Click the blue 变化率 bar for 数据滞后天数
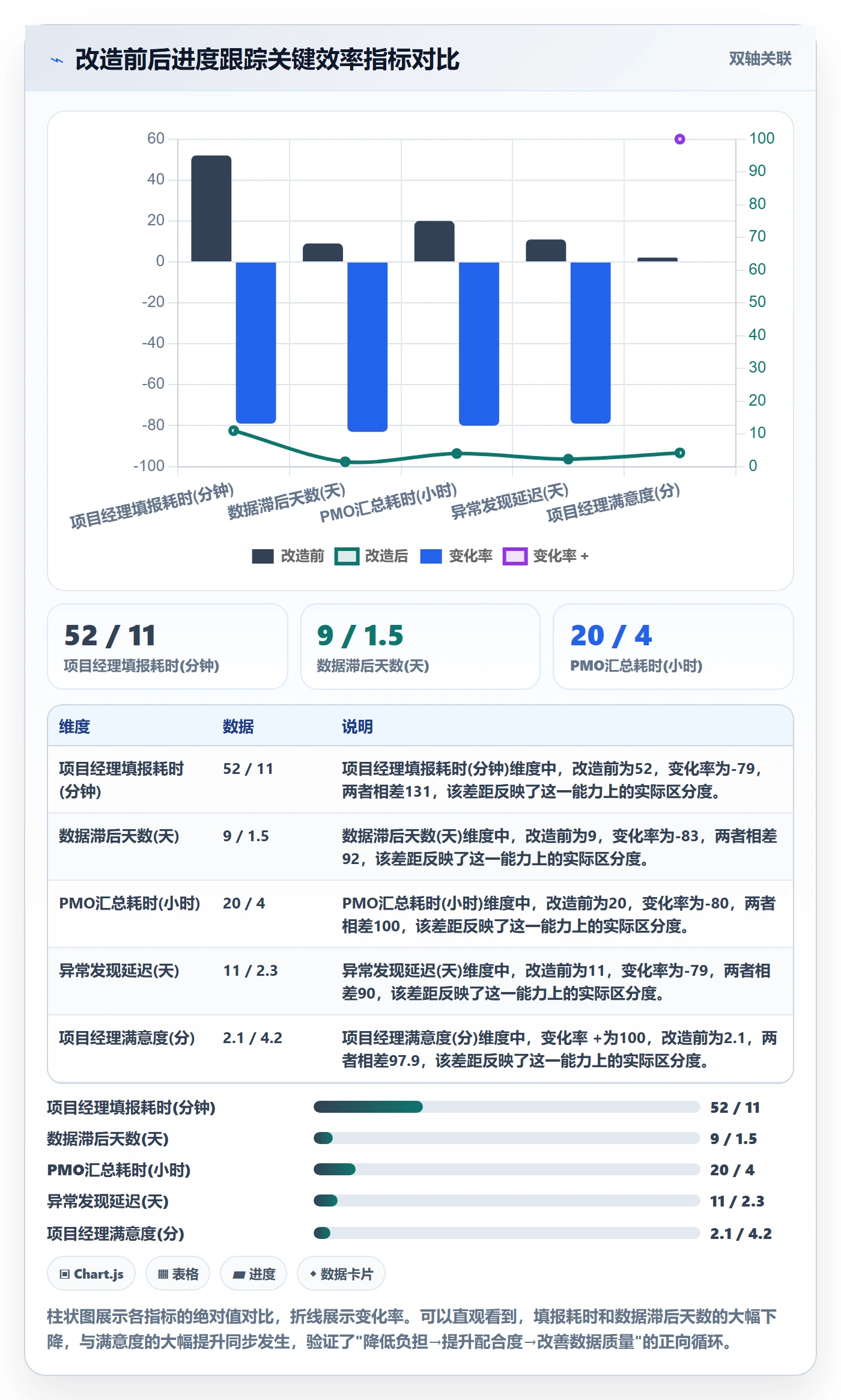Image resolution: width=841 pixels, height=1400 pixels. pos(367,347)
